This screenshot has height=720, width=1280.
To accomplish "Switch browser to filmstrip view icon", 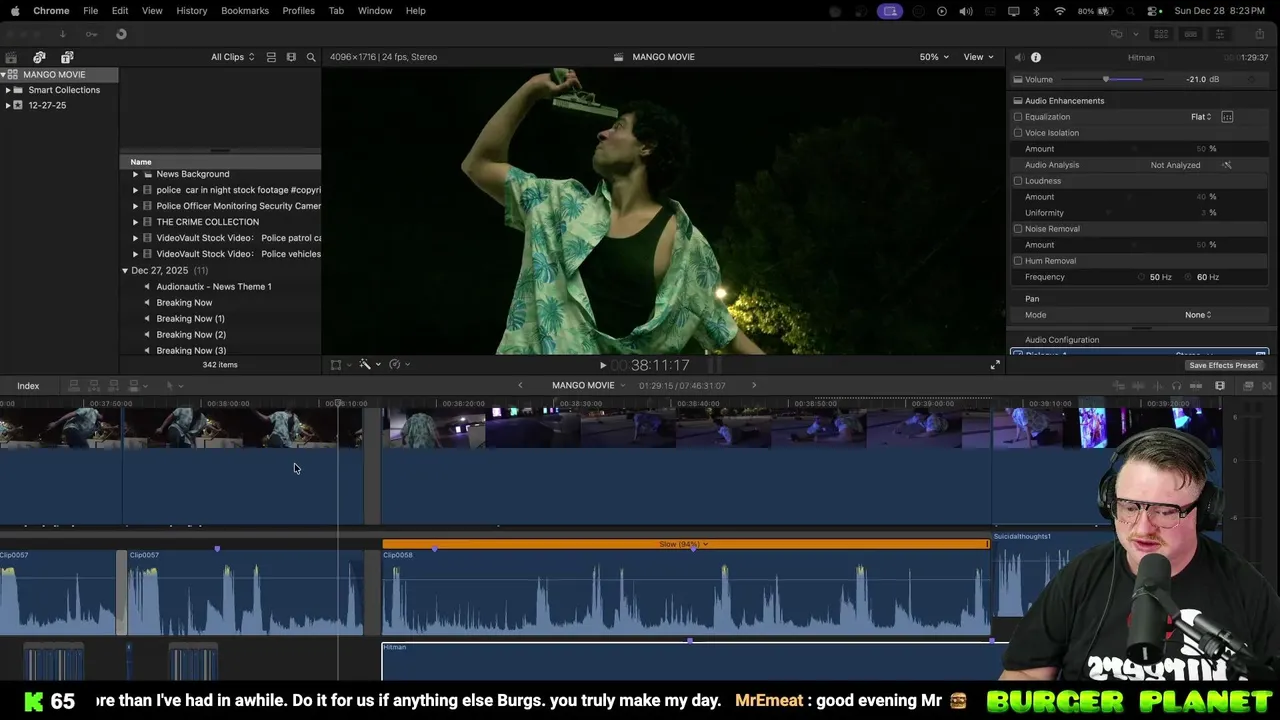I will tap(291, 57).
